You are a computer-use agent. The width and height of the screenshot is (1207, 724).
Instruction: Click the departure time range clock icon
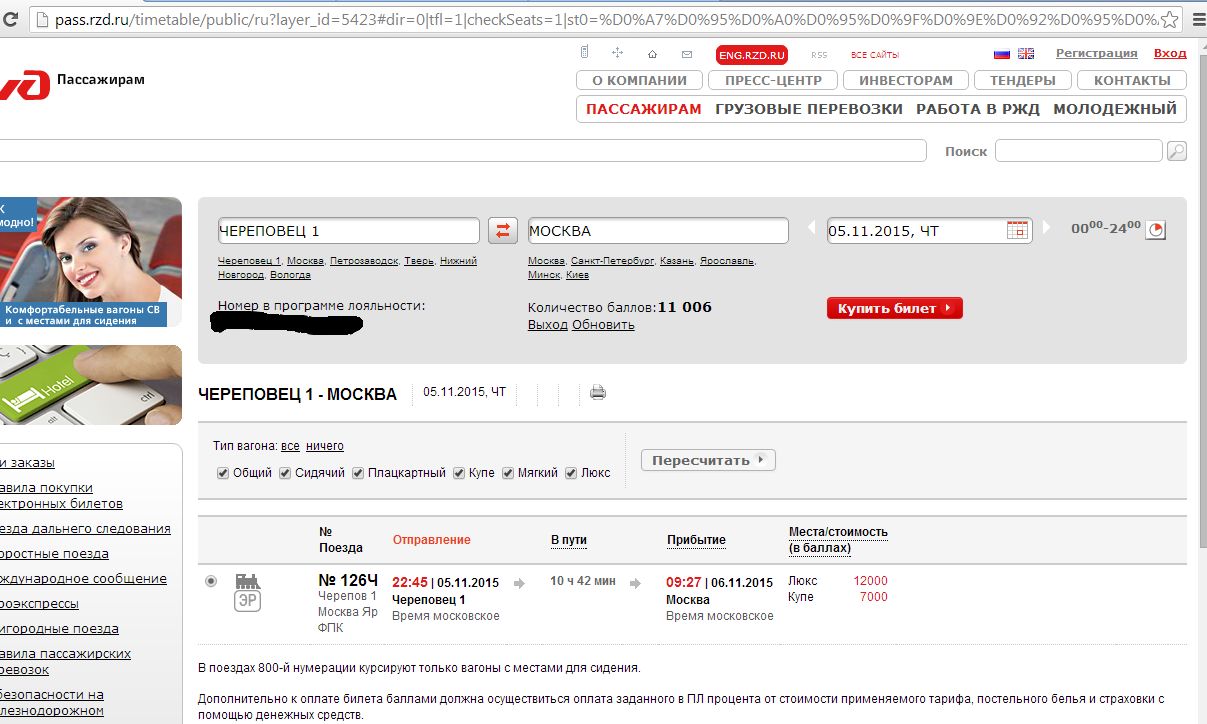(1156, 230)
